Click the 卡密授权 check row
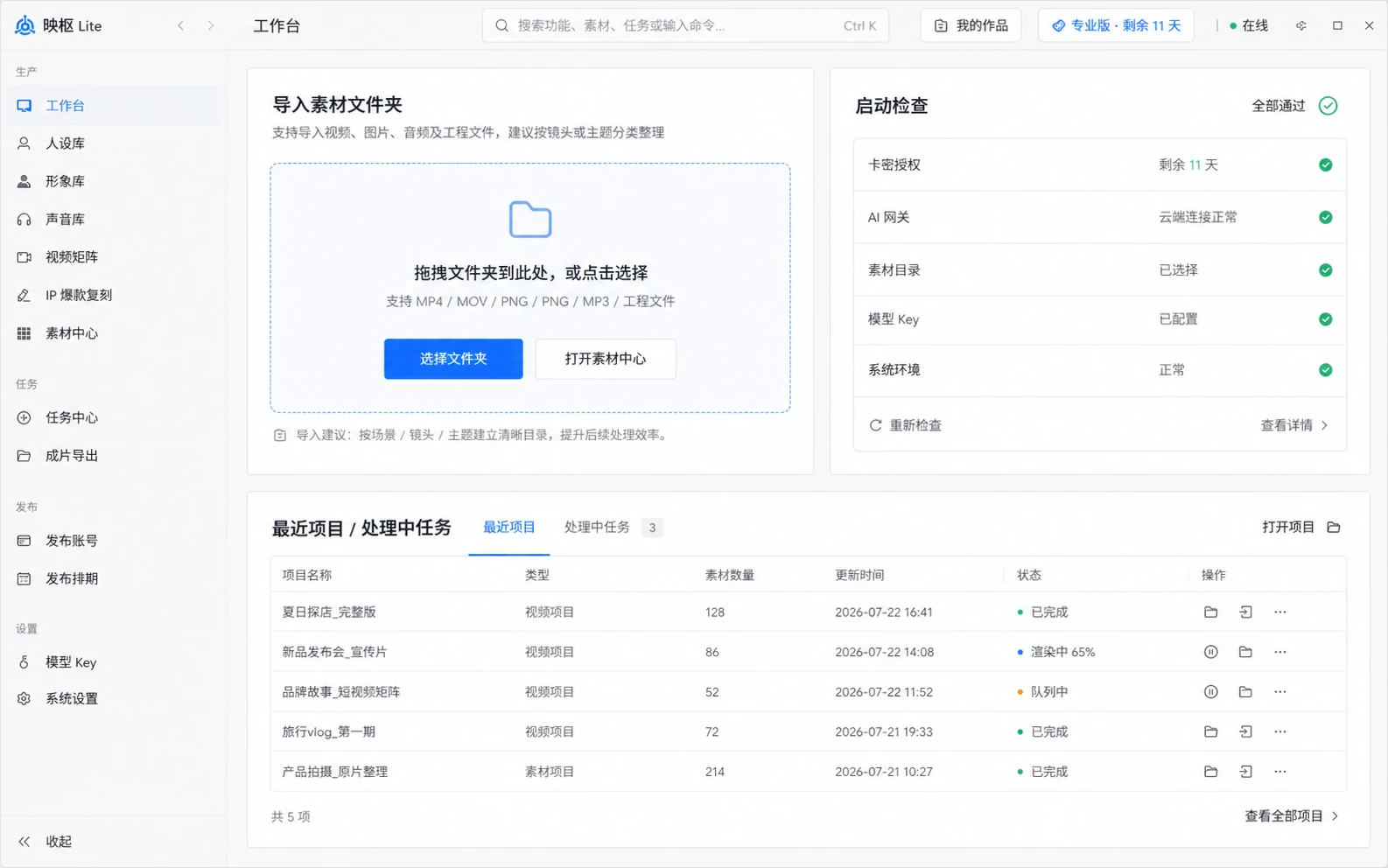Image resolution: width=1388 pixels, height=868 pixels. [x=1099, y=164]
